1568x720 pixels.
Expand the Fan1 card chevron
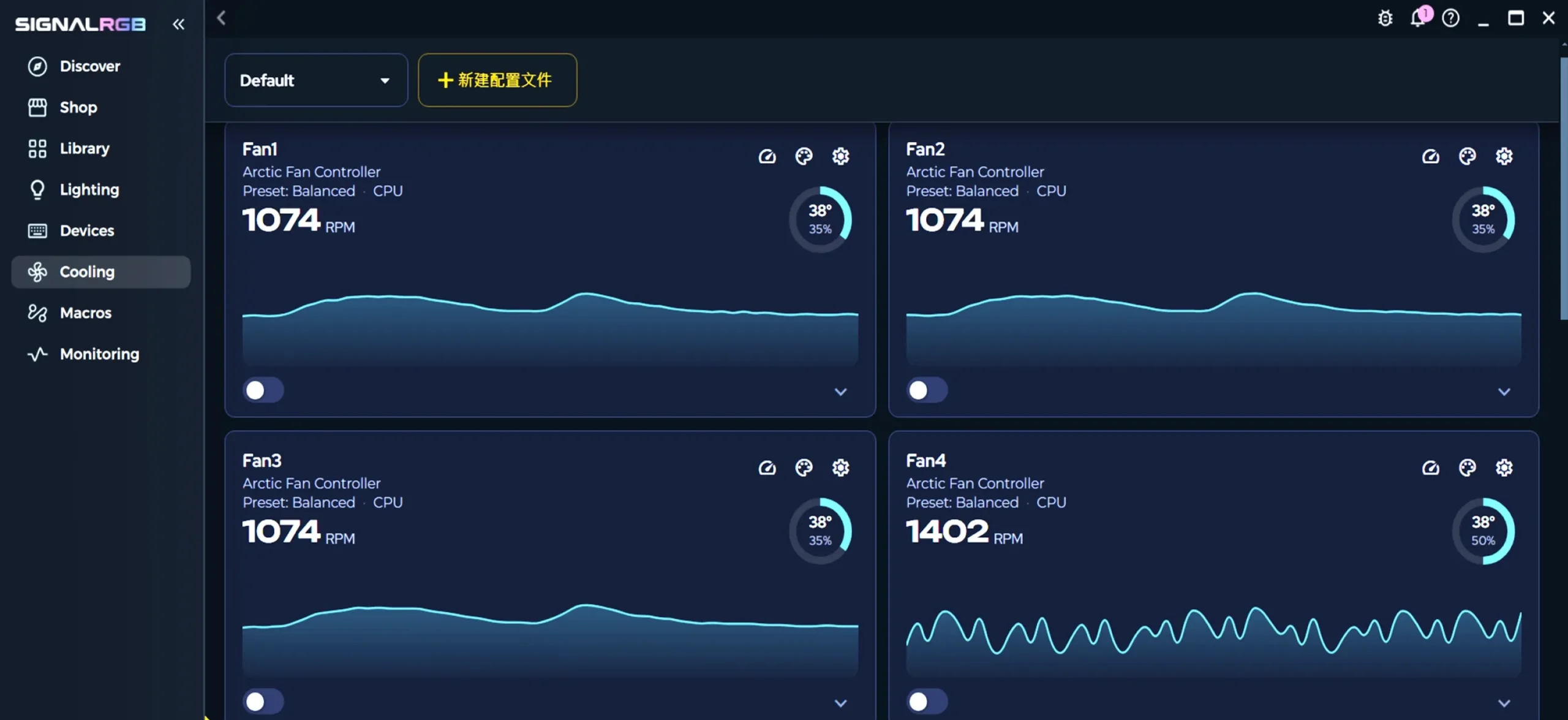click(840, 392)
